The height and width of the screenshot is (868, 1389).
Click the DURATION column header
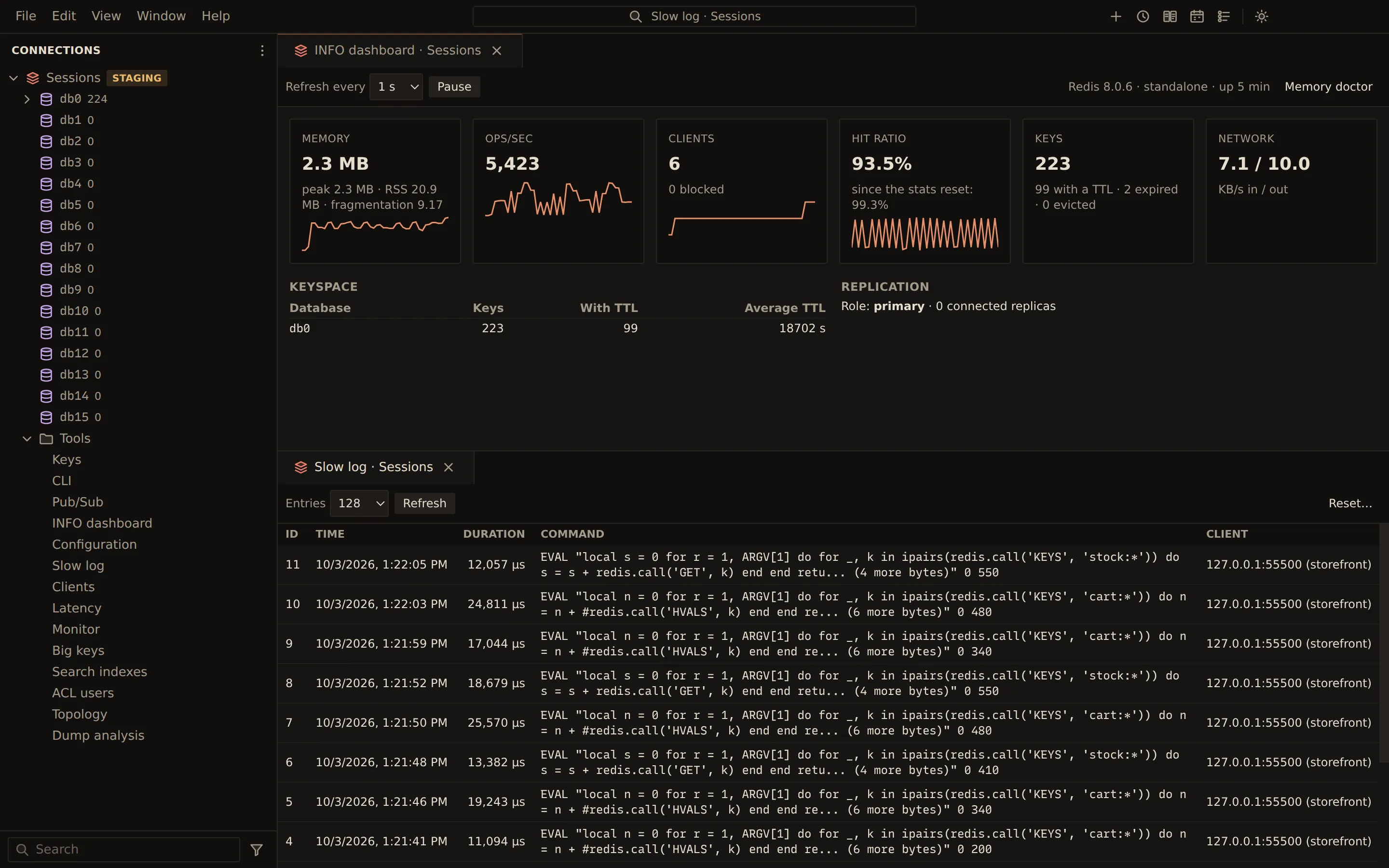[493, 534]
